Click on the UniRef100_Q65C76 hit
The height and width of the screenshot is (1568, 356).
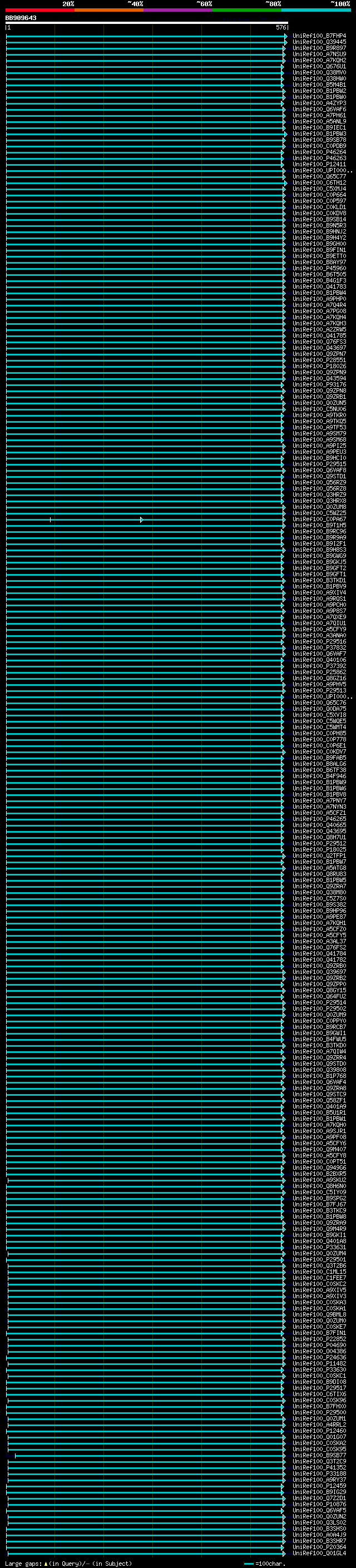point(319,703)
